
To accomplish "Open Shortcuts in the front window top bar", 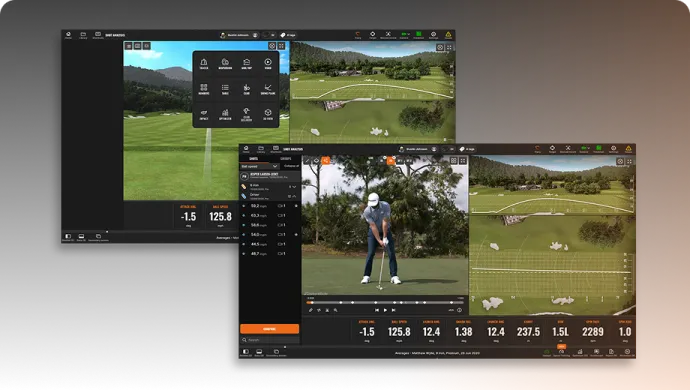I will coord(276,149).
